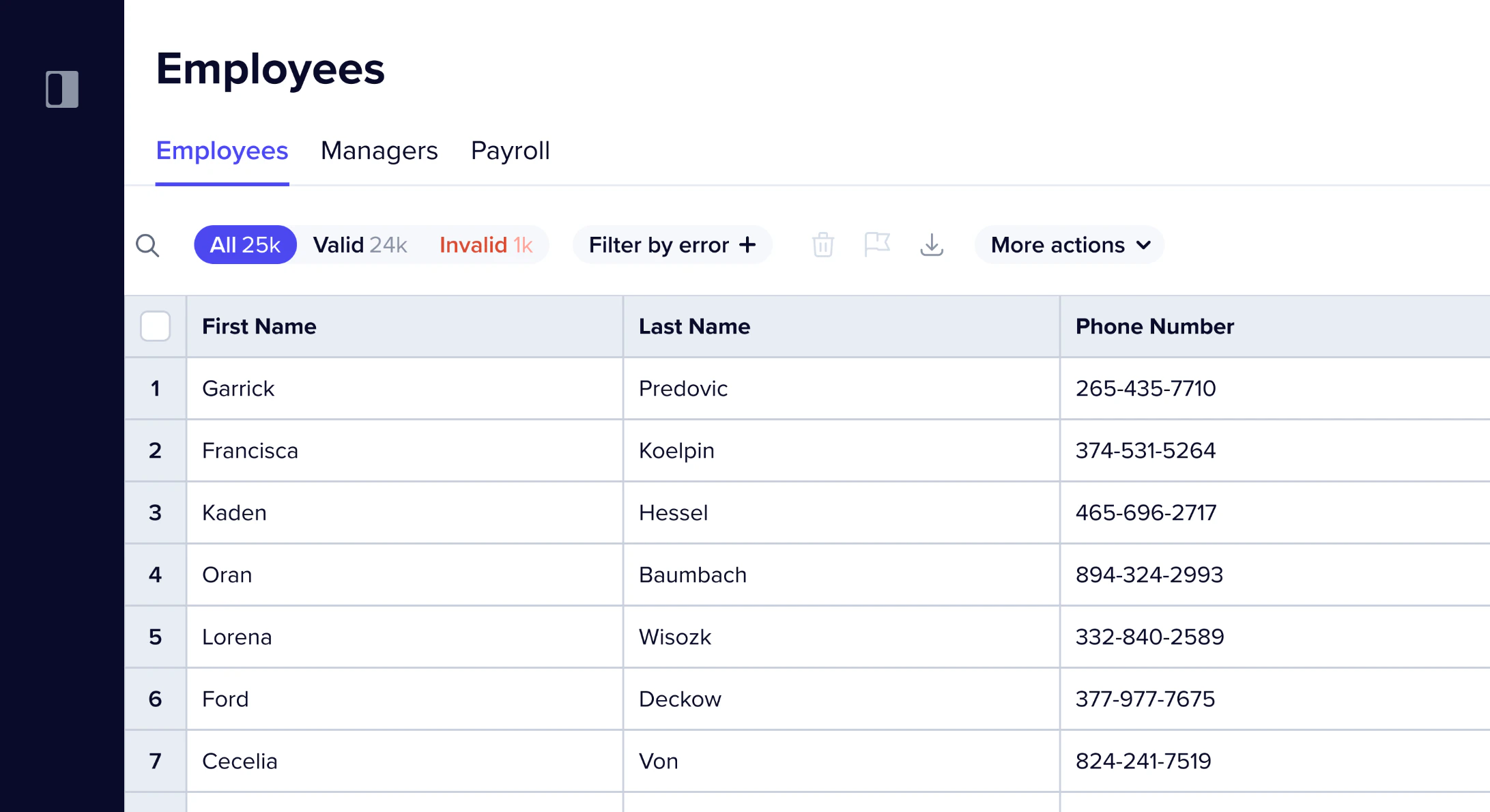Select the Employees tab
Image resolution: width=1490 pixels, height=812 pixels.
pos(222,151)
